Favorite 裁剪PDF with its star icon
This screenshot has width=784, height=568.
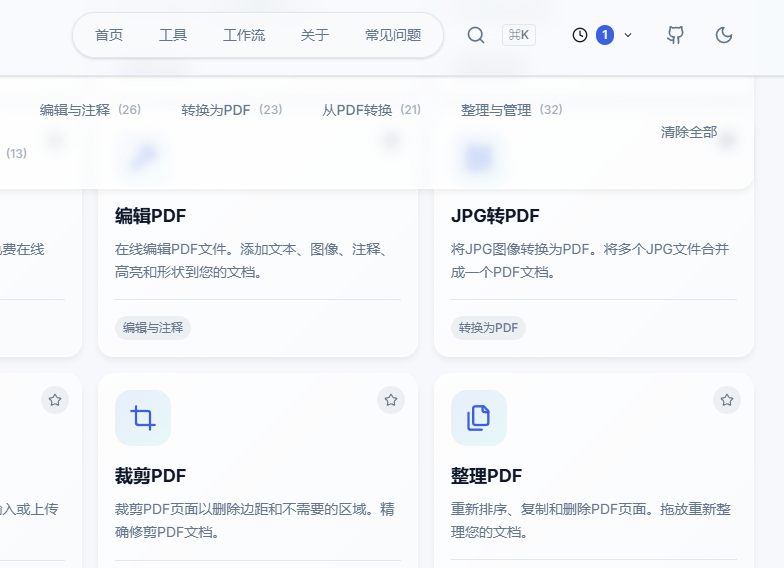(391, 400)
